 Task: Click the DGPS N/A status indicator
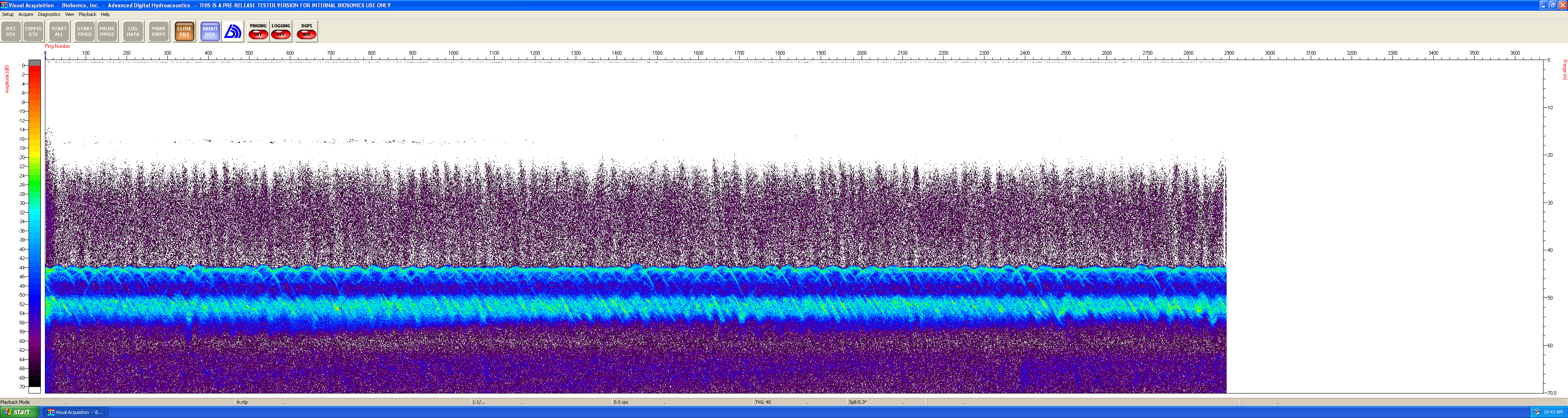307,32
